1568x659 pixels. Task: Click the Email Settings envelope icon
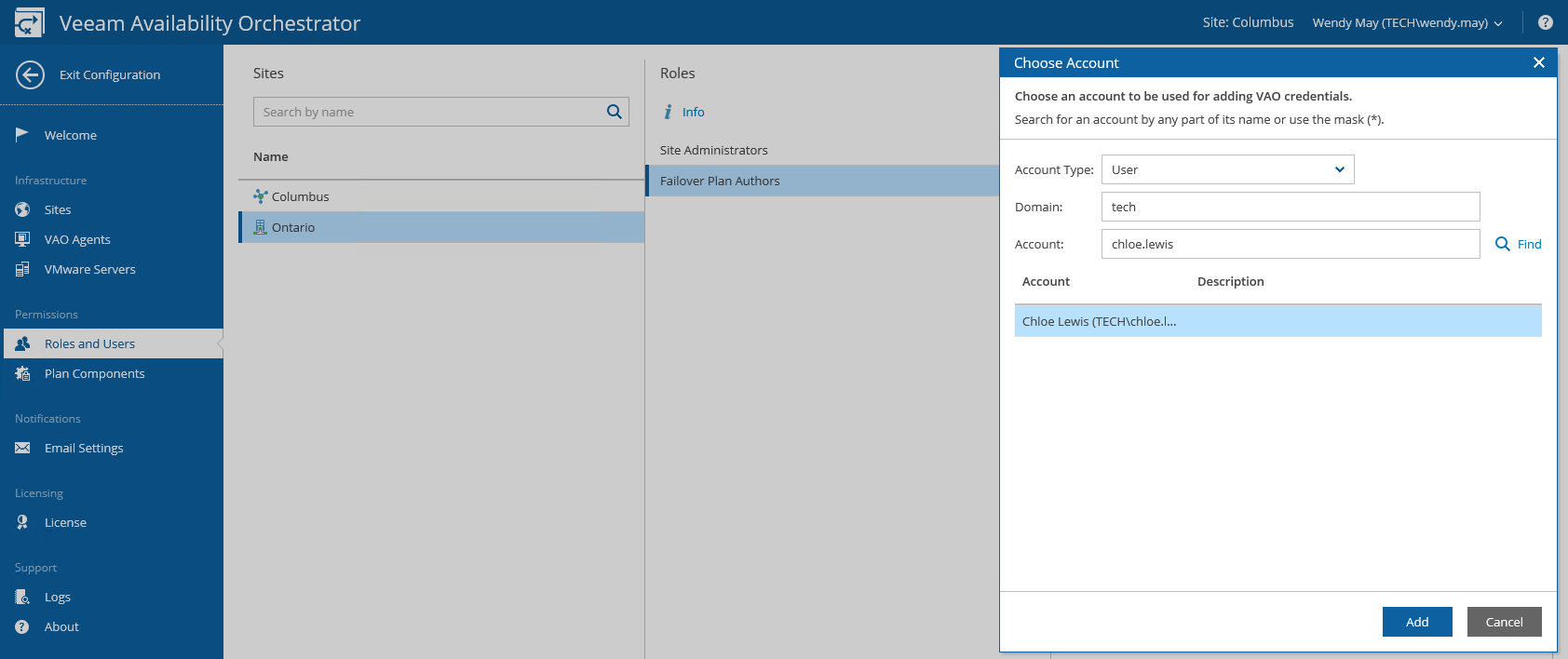tap(22, 448)
